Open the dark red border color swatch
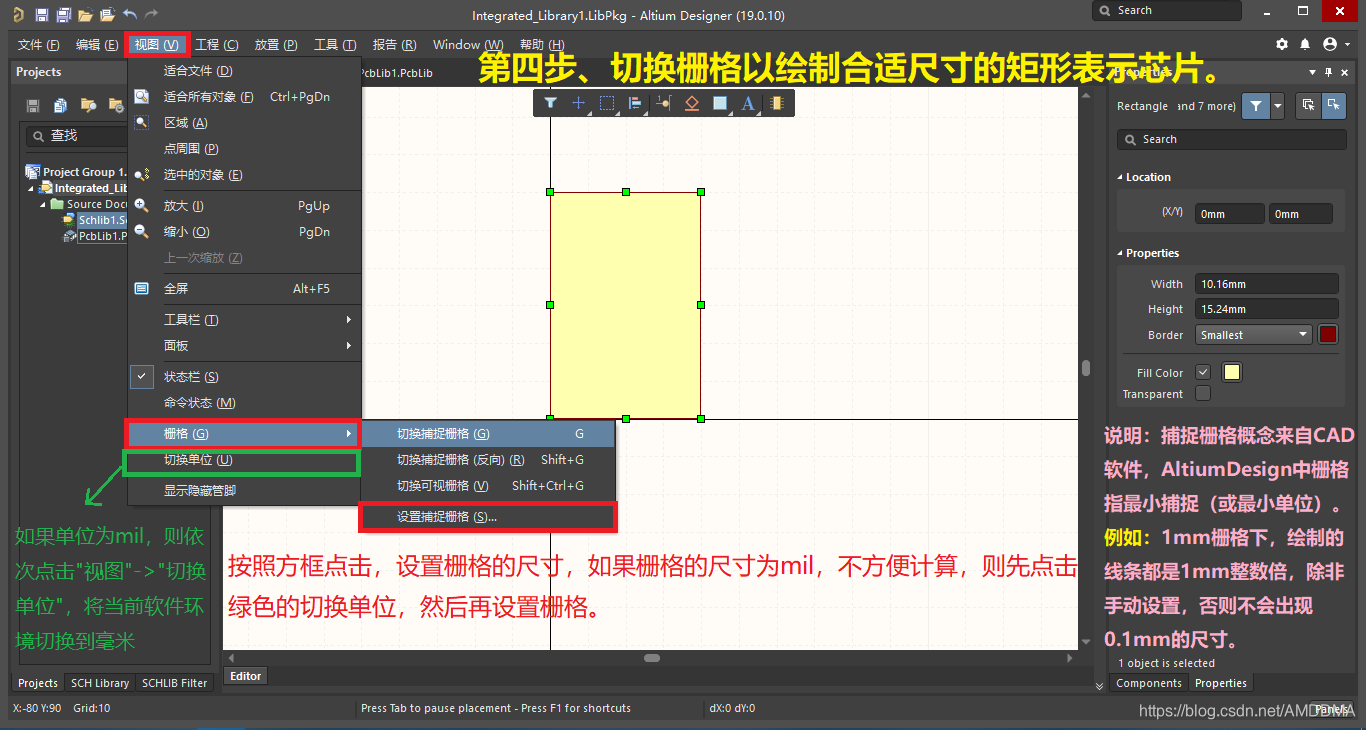The height and width of the screenshot is (730, 1366). tap(1328, 335)
